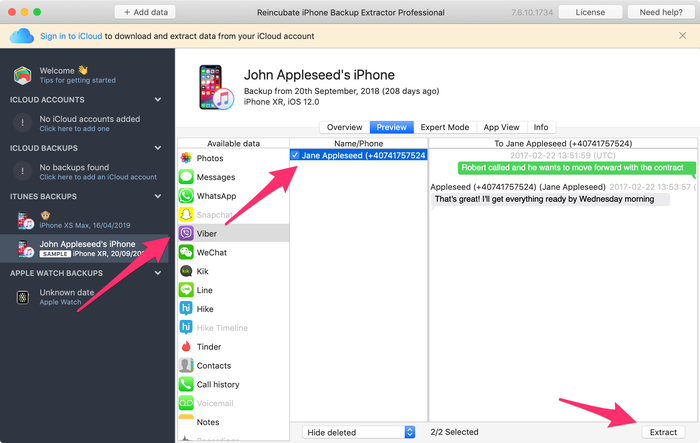Select the Voicemail icon

pos(186,403)
